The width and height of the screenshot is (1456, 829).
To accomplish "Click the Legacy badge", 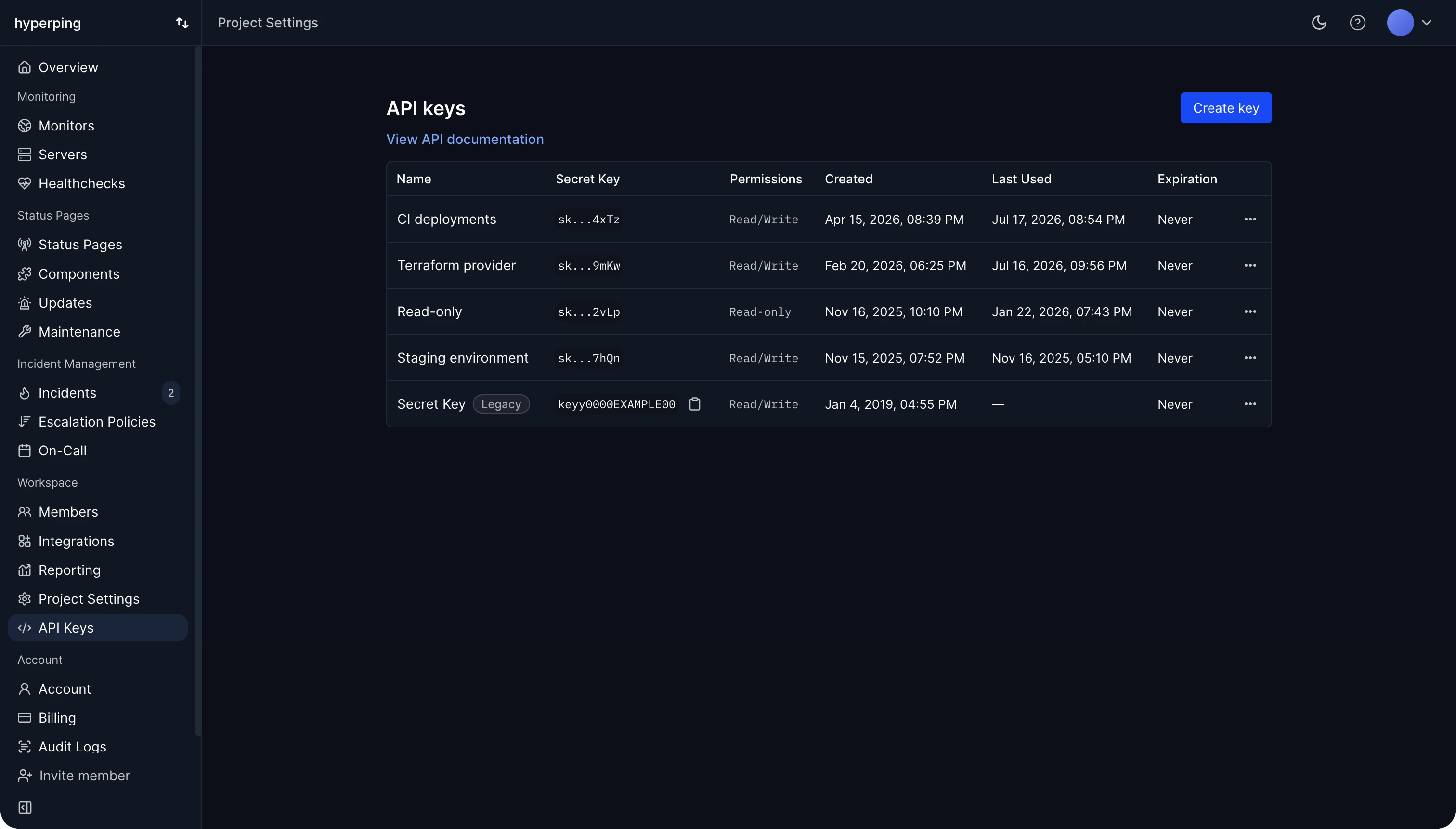I will click(x=501, y=404).
